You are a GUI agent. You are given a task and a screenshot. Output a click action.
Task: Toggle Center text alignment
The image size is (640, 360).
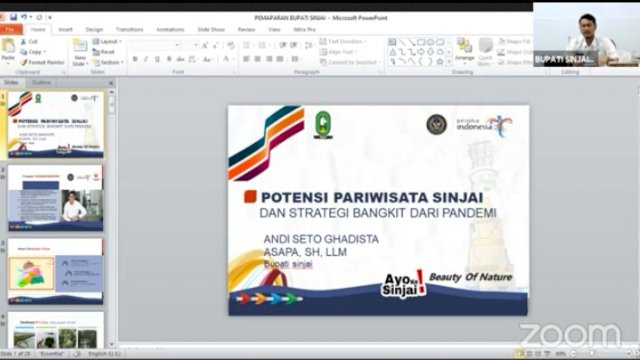[x=258, y=59]
